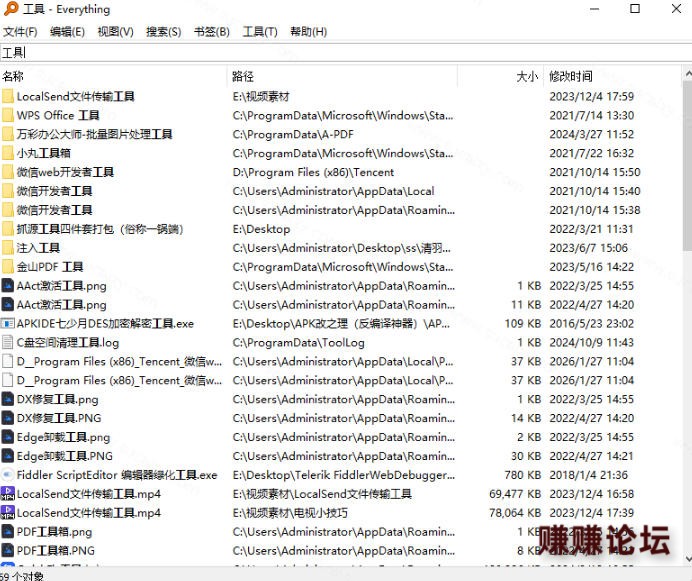Click folder icon of 抓源工具四件套打包
Screen dimensions: 692x581
(x=8, y=229)
